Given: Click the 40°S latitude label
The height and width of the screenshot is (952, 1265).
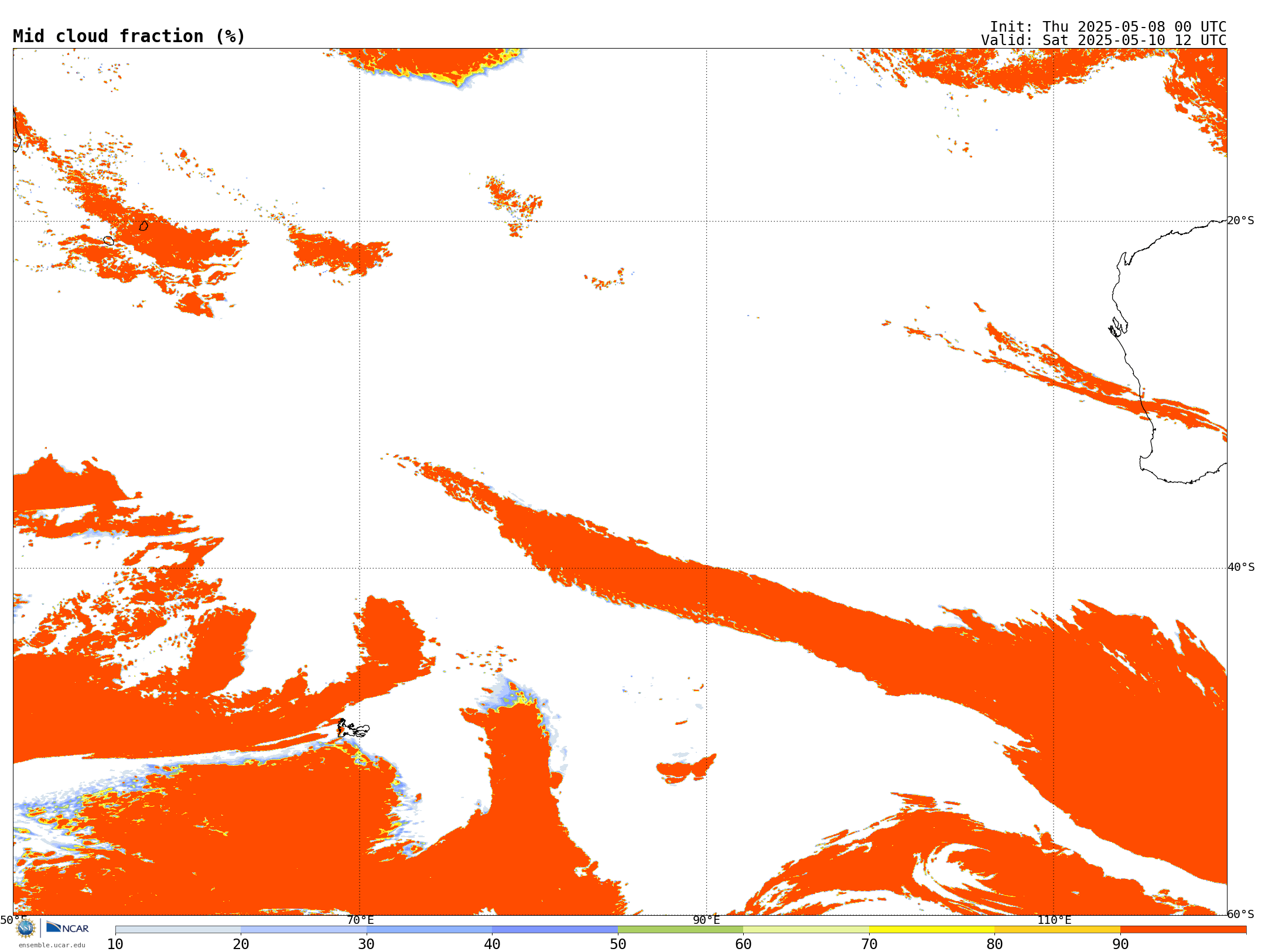Looking at the screenshot, I should pos(1241,567).
